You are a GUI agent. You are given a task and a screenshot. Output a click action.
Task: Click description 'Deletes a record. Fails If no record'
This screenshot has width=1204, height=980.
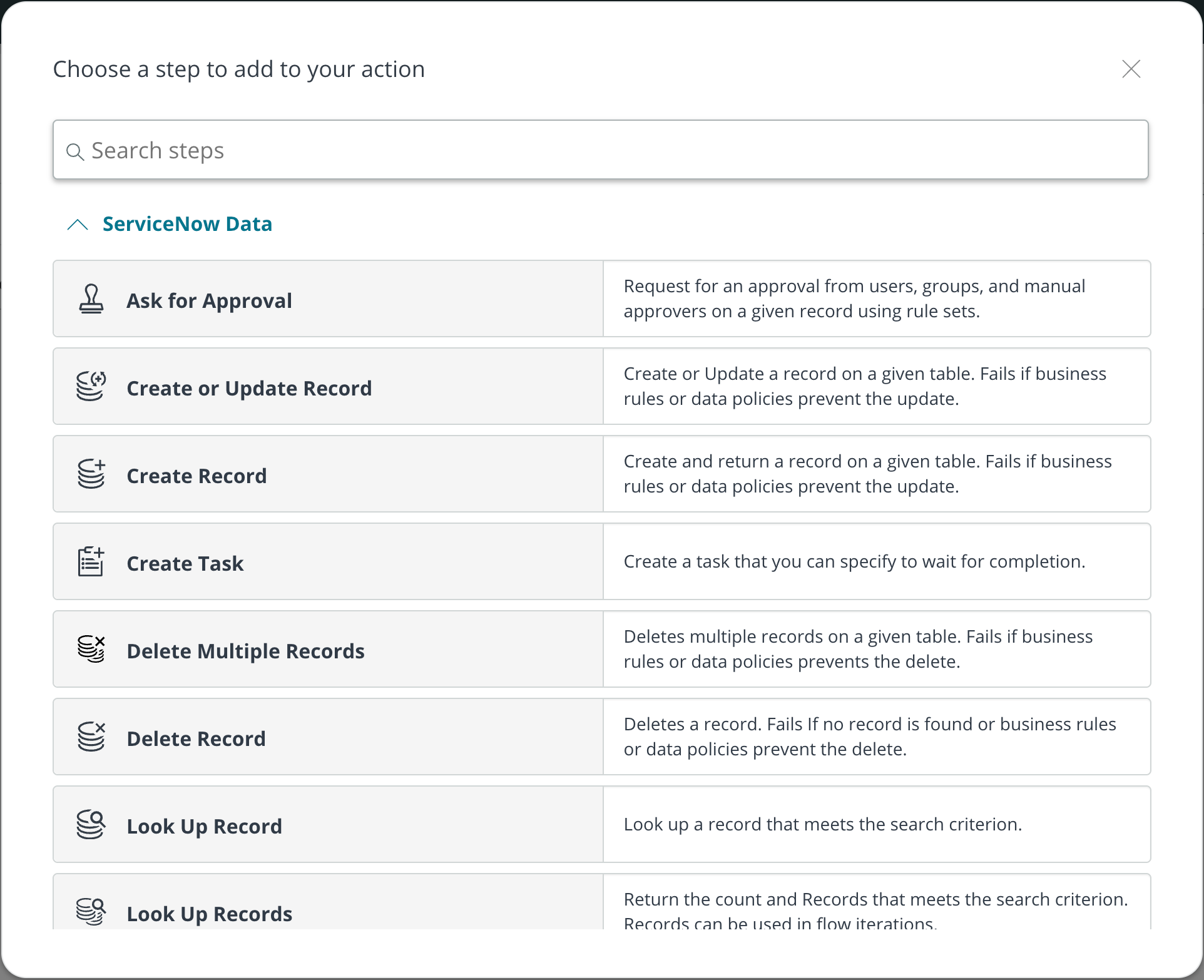click(x=870, y=737)
